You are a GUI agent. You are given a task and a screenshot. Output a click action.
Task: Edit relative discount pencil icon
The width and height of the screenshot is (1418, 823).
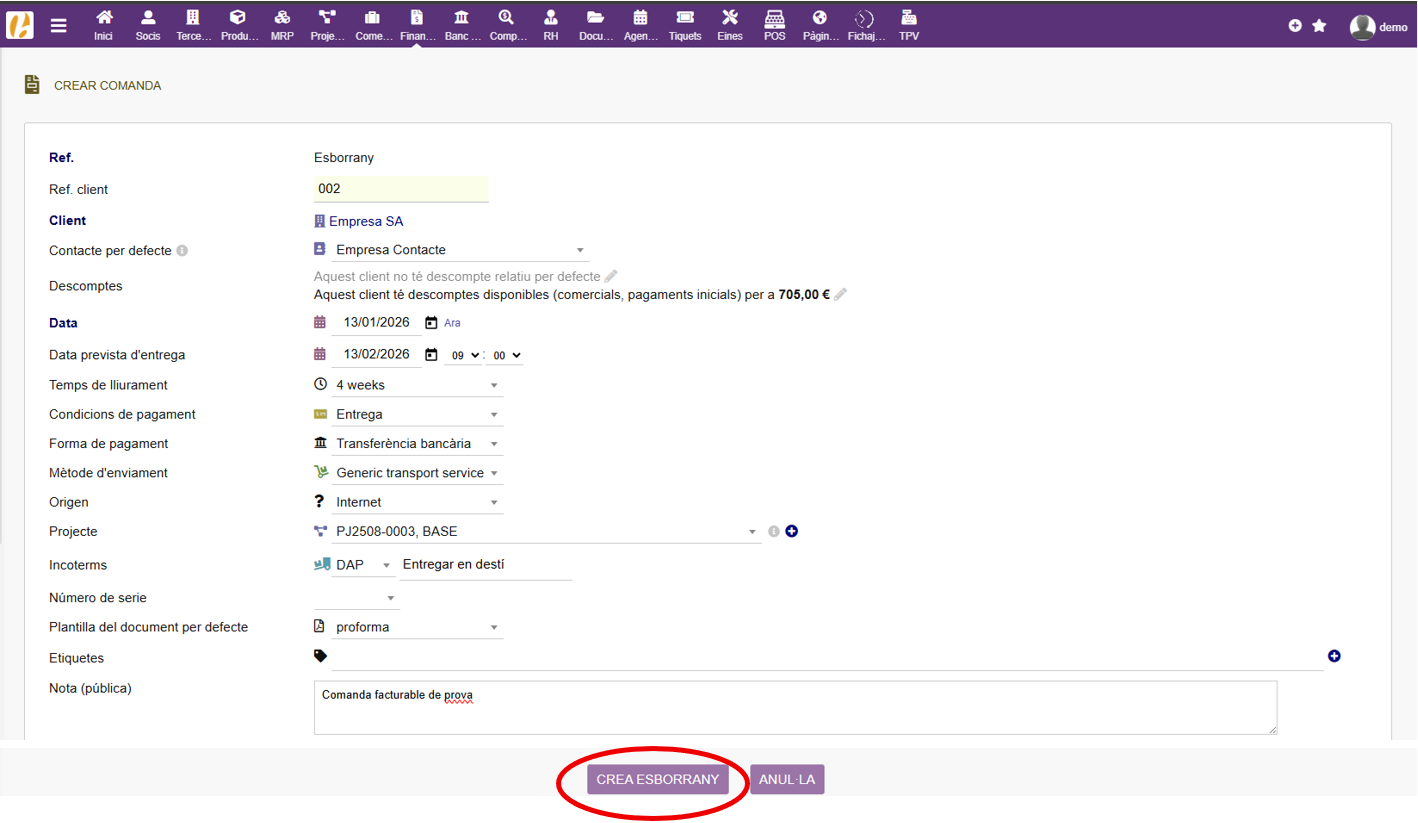pyautogui.click(x=611, y=276)
